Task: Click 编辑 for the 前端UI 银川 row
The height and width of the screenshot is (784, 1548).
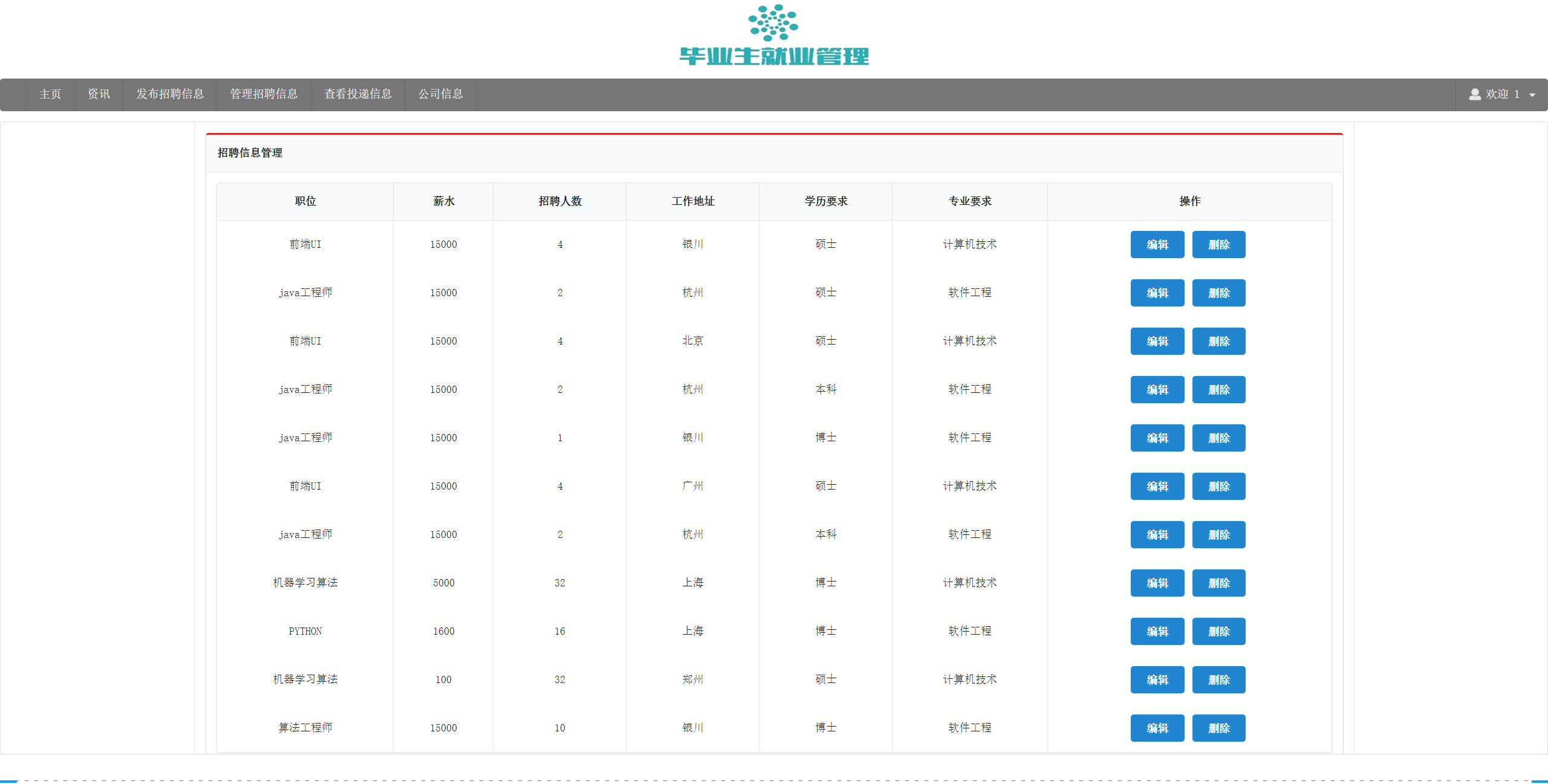Action: [x=1157, y=245]
